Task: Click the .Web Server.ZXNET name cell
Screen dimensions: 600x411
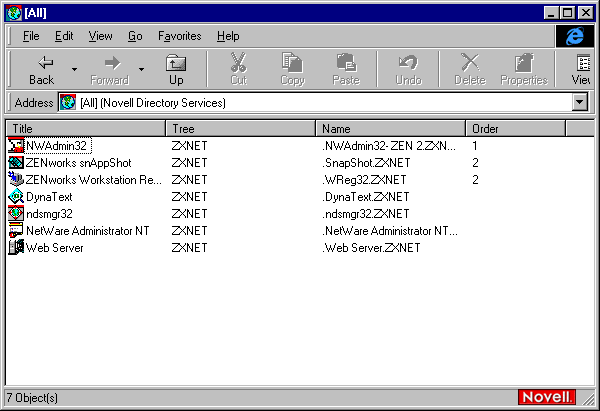Action: (x=371, y=247)
